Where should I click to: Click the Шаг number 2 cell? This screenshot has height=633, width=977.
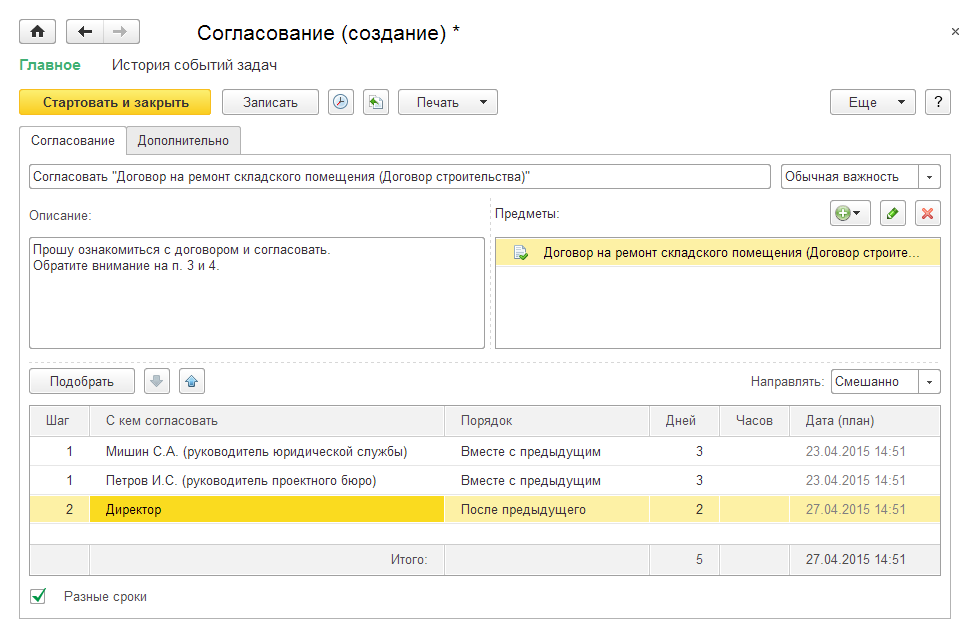pos(59,510)
